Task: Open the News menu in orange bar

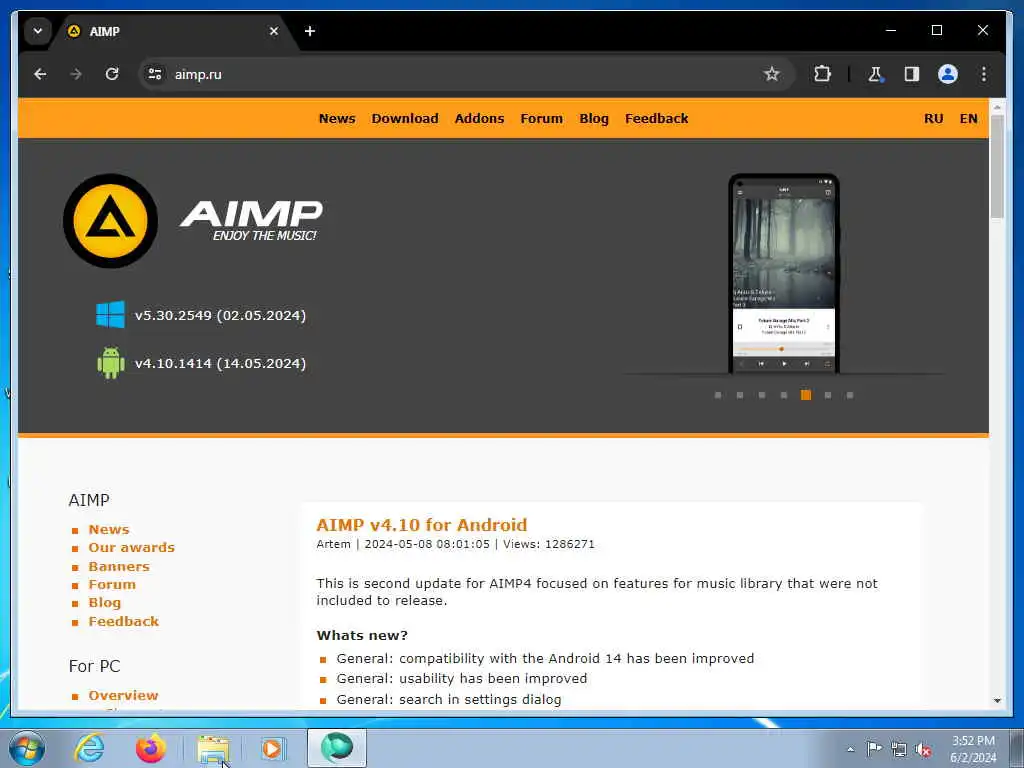Action: pyautogui.click(x=337, y=119)
